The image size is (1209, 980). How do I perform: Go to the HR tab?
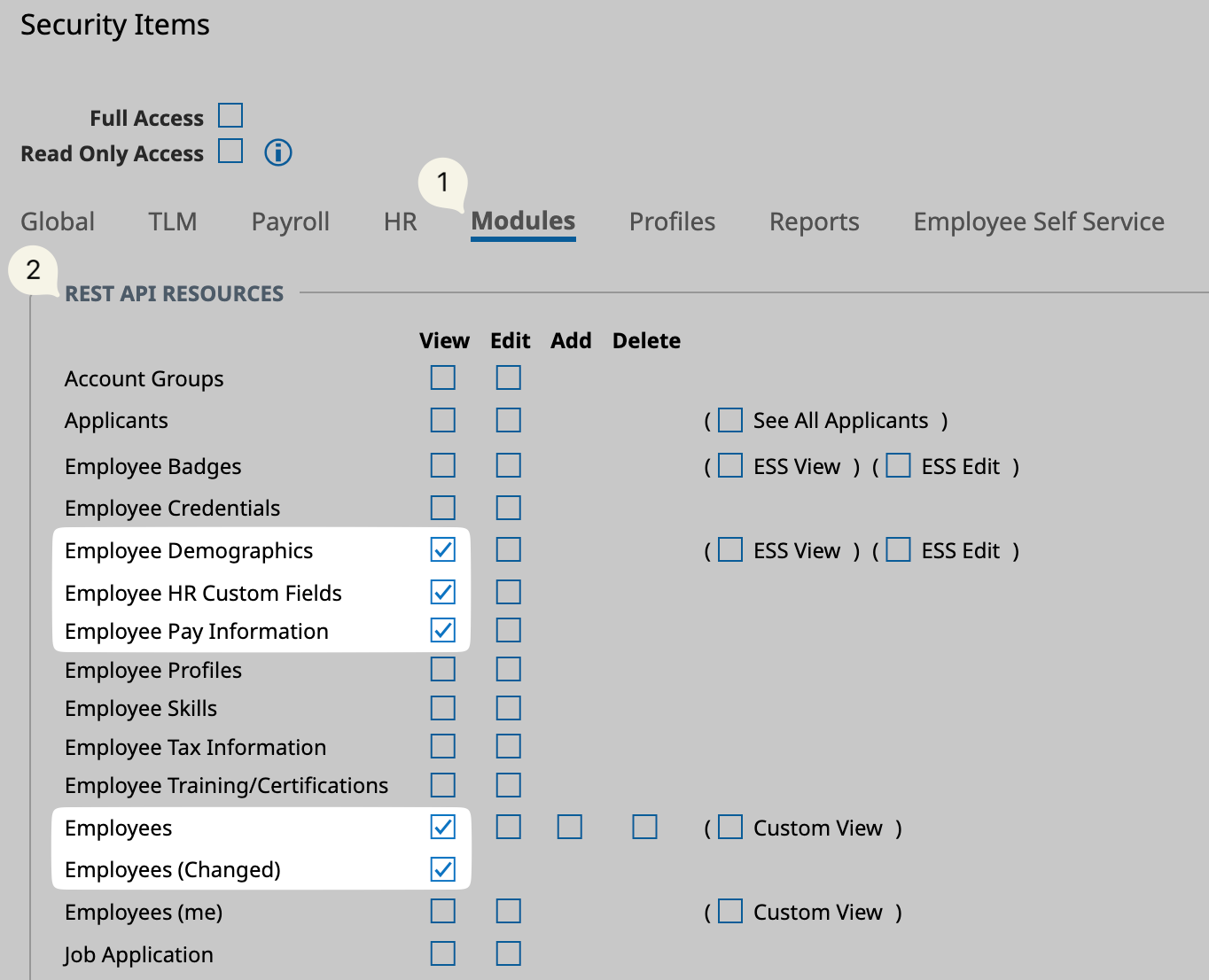tap(401, 222)
